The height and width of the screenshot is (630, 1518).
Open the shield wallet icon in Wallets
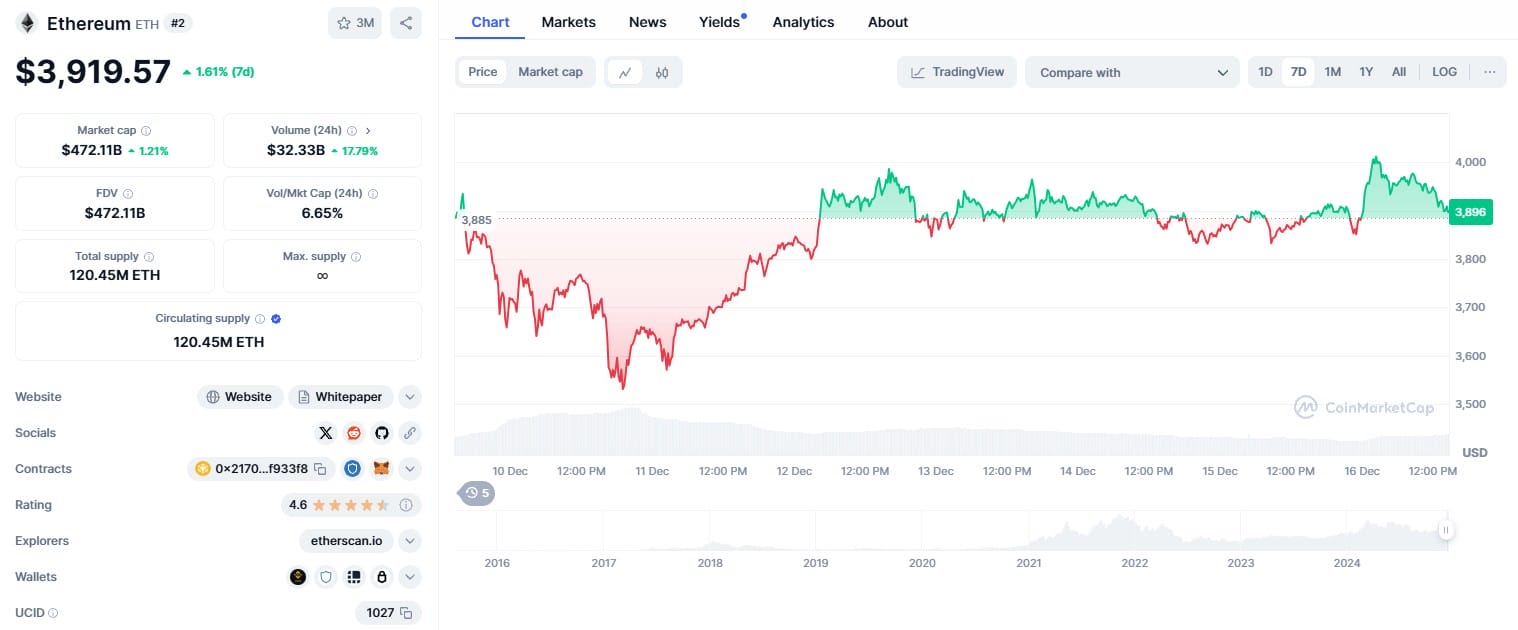click(325, 577)
